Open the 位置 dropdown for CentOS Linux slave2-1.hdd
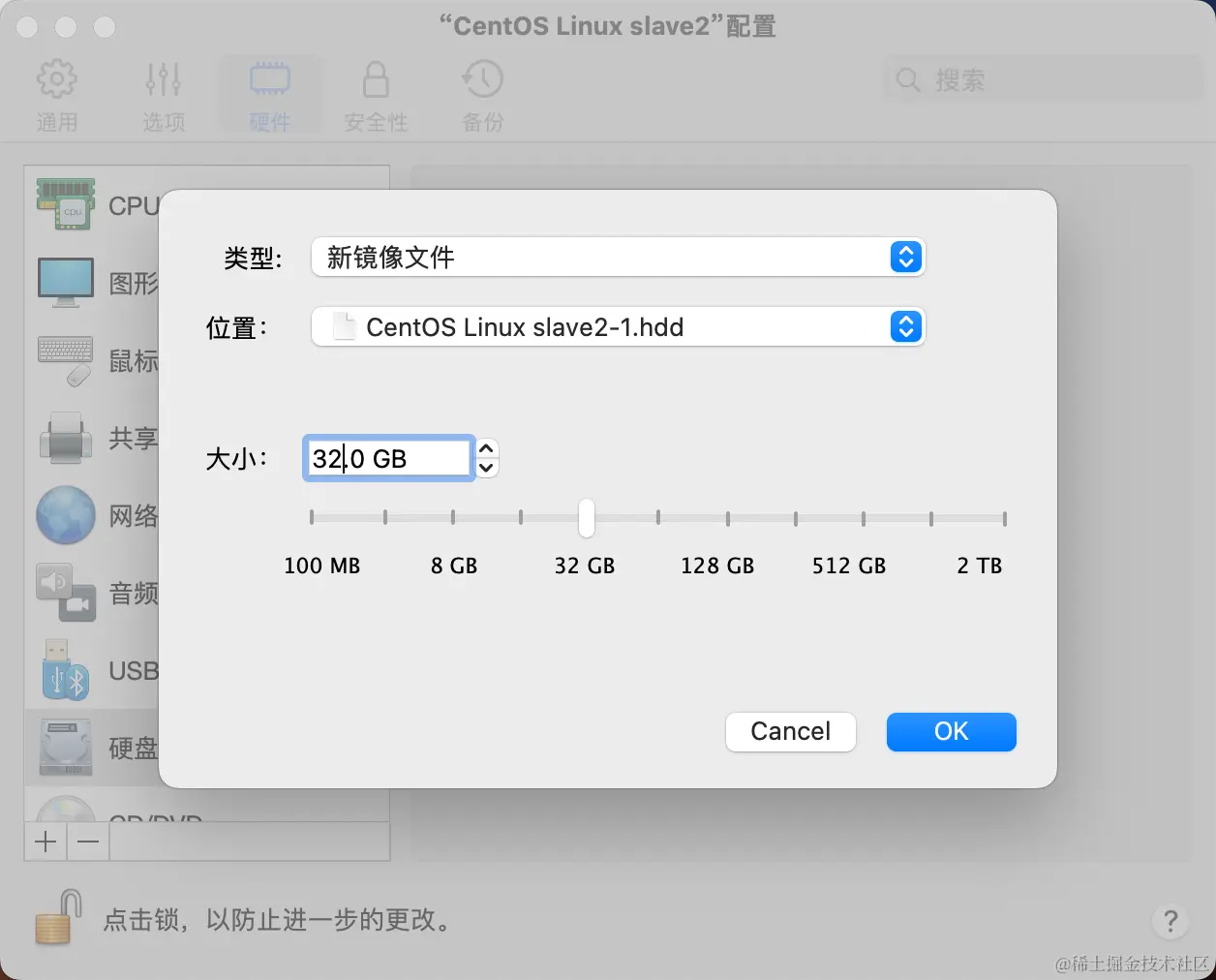Viewport: 1216px width, 980px height. [618, 326]
